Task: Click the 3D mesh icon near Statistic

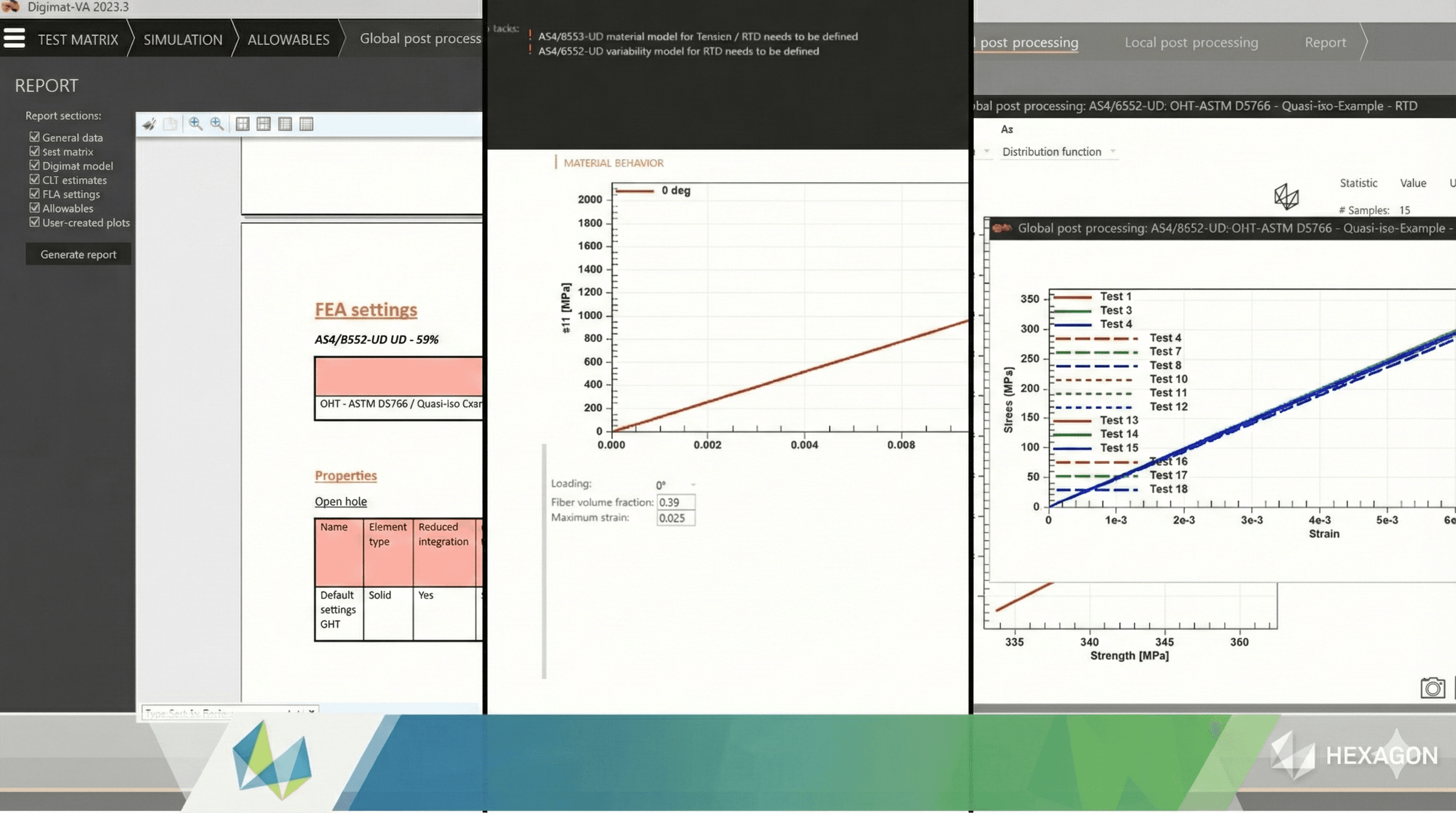Action: point(1287,197)
